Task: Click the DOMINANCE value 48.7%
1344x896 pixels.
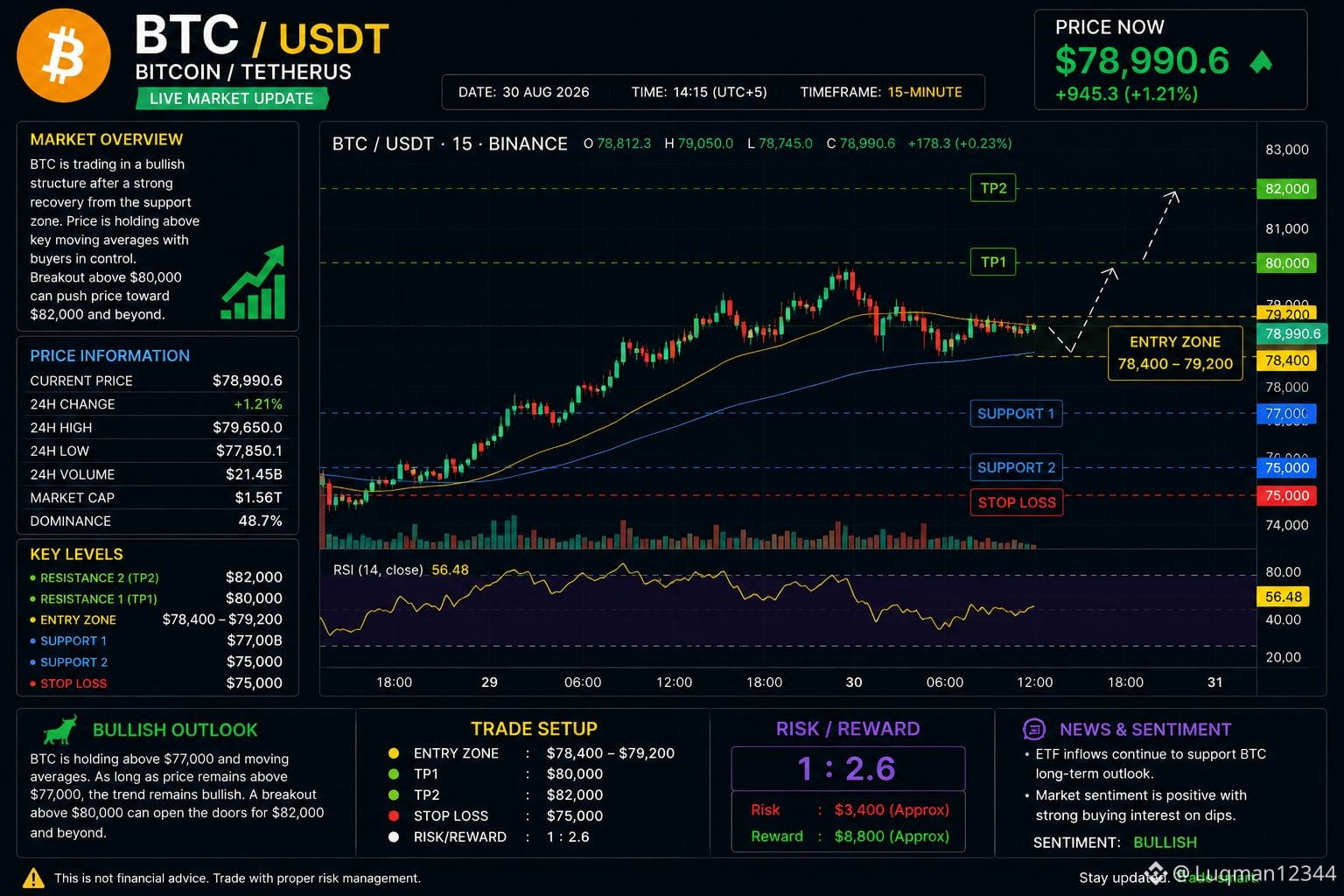Action: 261,521
